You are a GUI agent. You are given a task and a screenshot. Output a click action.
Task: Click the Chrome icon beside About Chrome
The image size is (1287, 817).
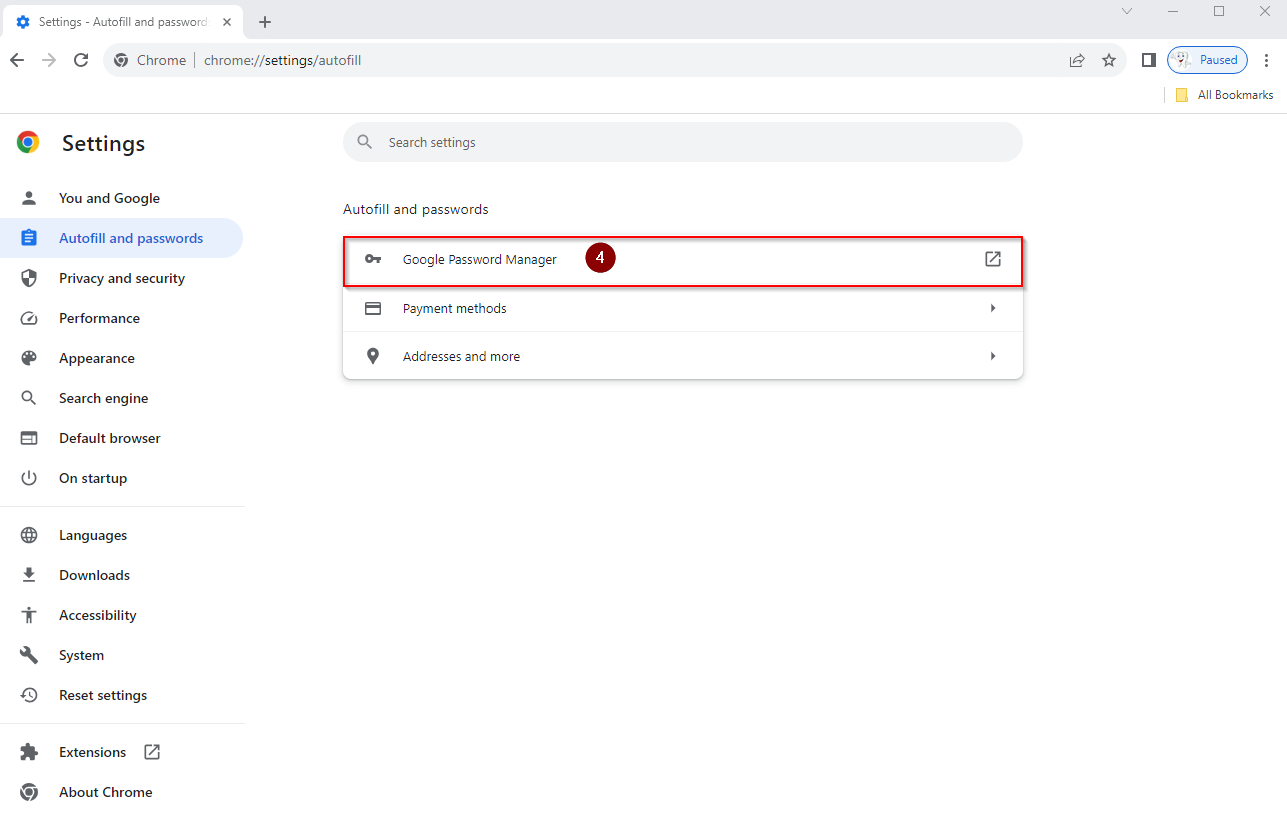(29, 792)
